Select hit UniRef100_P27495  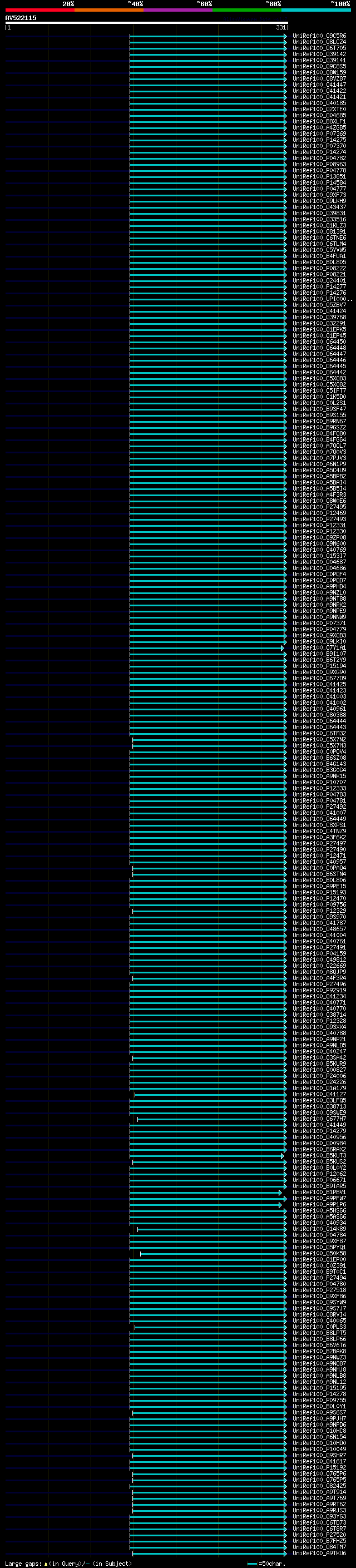tap(319, 507)
